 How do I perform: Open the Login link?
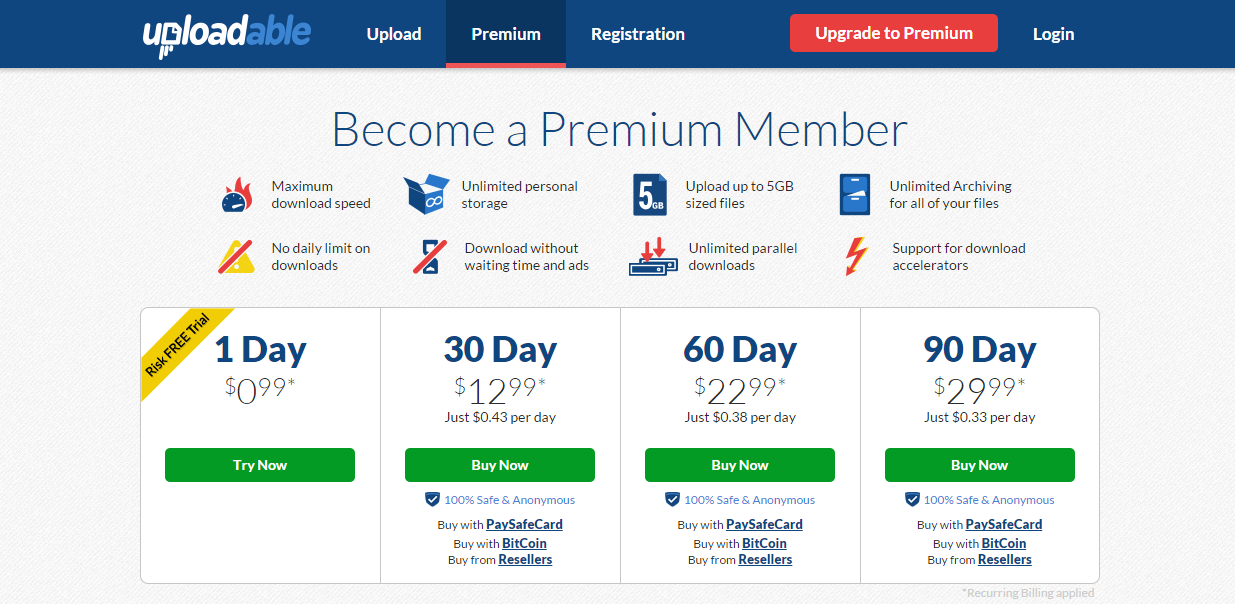(1053, 34)
